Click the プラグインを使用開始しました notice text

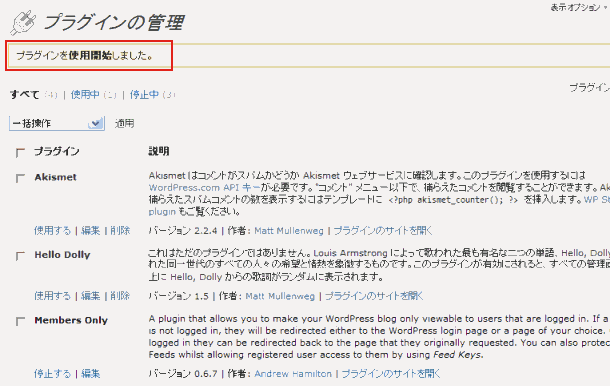point(84,56)
